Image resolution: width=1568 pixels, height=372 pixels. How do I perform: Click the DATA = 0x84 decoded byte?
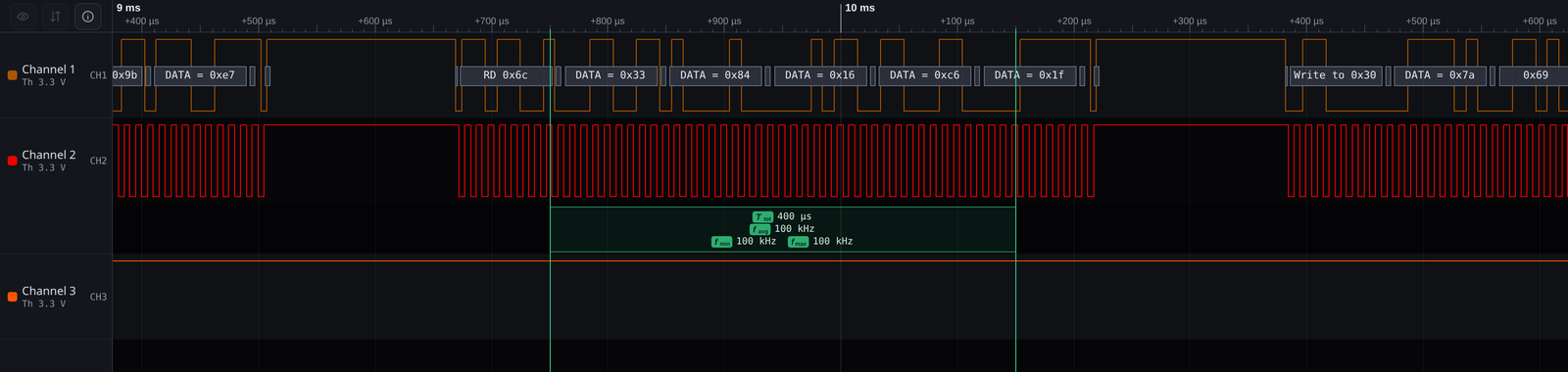715,75
